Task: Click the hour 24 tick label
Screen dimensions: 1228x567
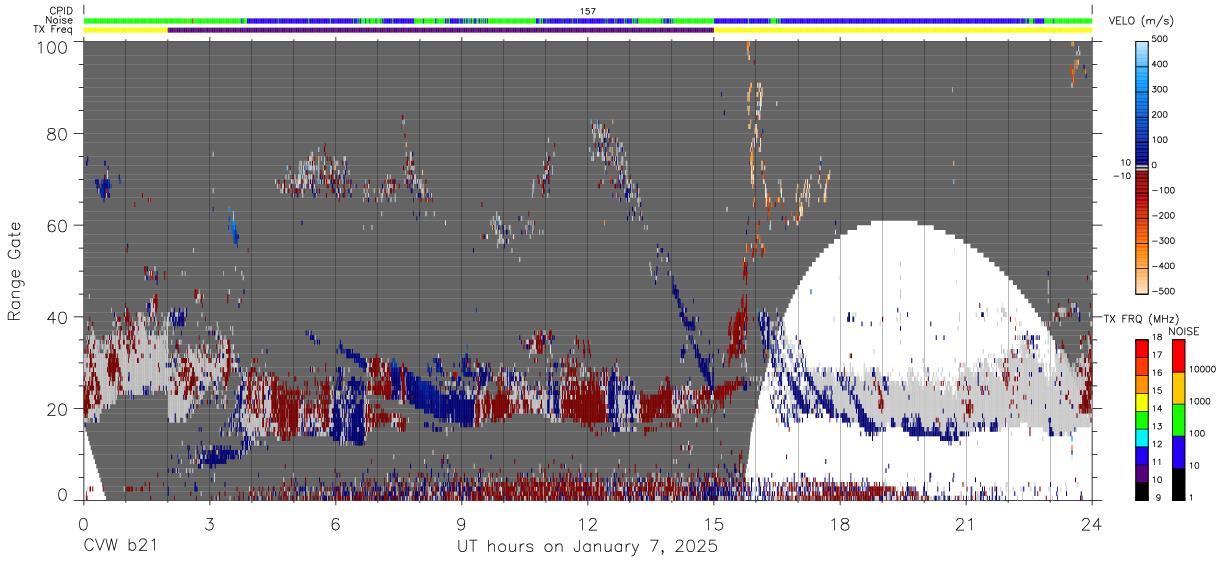Action: tap(1091, 524)
